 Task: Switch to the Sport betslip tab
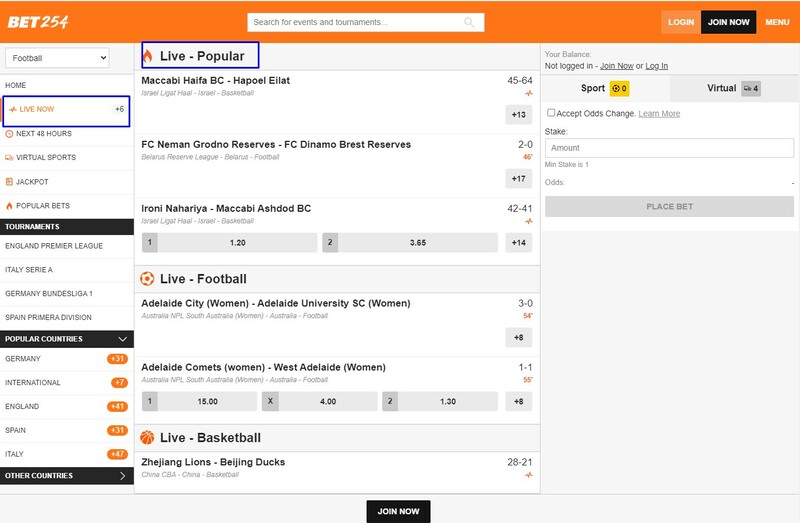tap(605, 88)
